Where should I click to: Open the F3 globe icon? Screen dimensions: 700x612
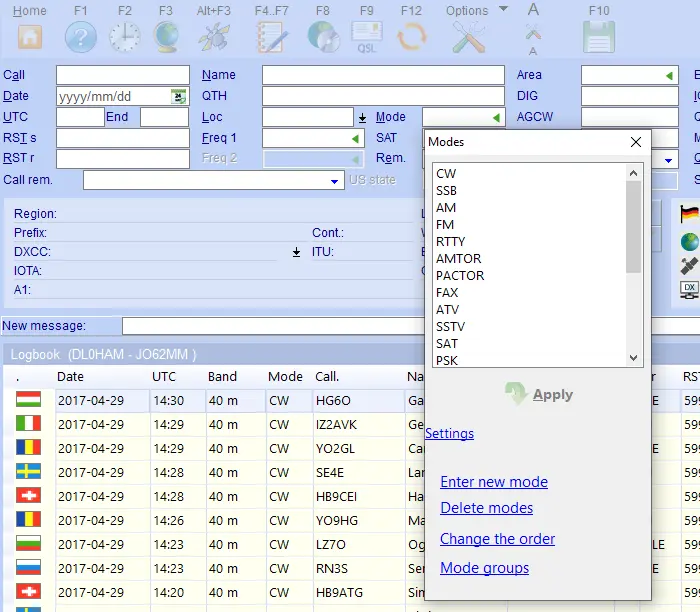166,37
